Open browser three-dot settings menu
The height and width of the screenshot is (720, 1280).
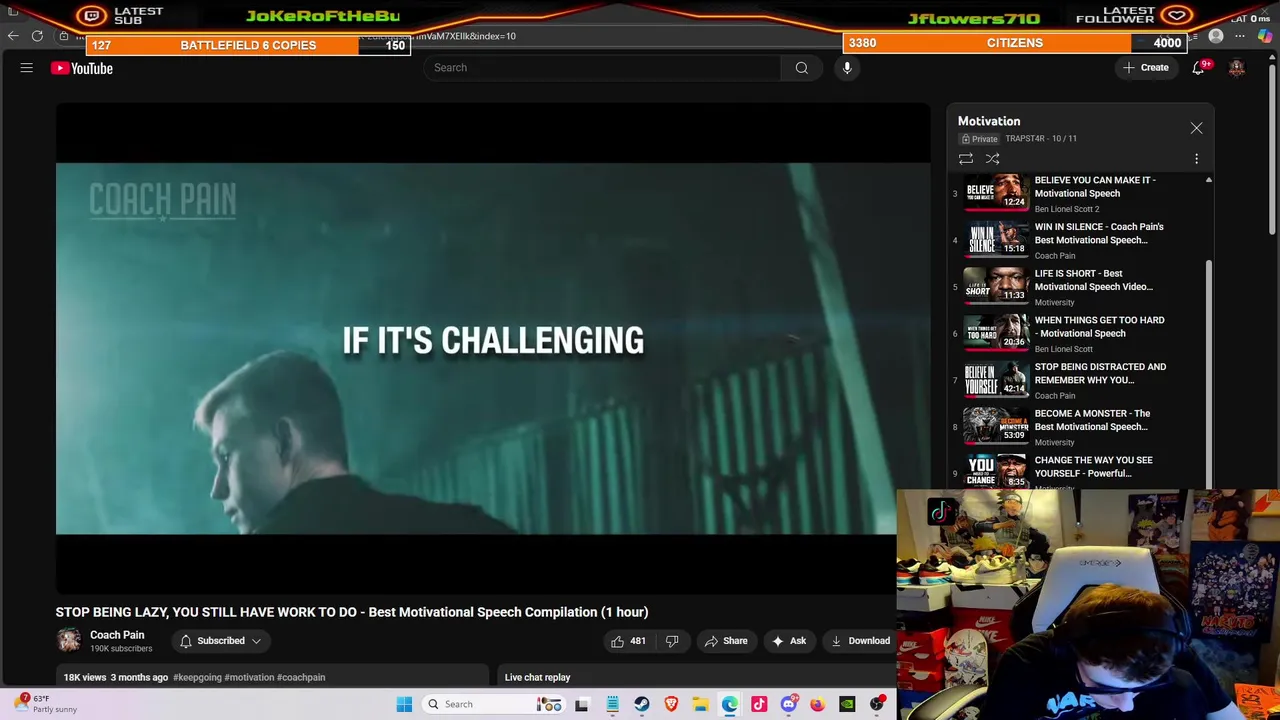[x=1240, y=36]
